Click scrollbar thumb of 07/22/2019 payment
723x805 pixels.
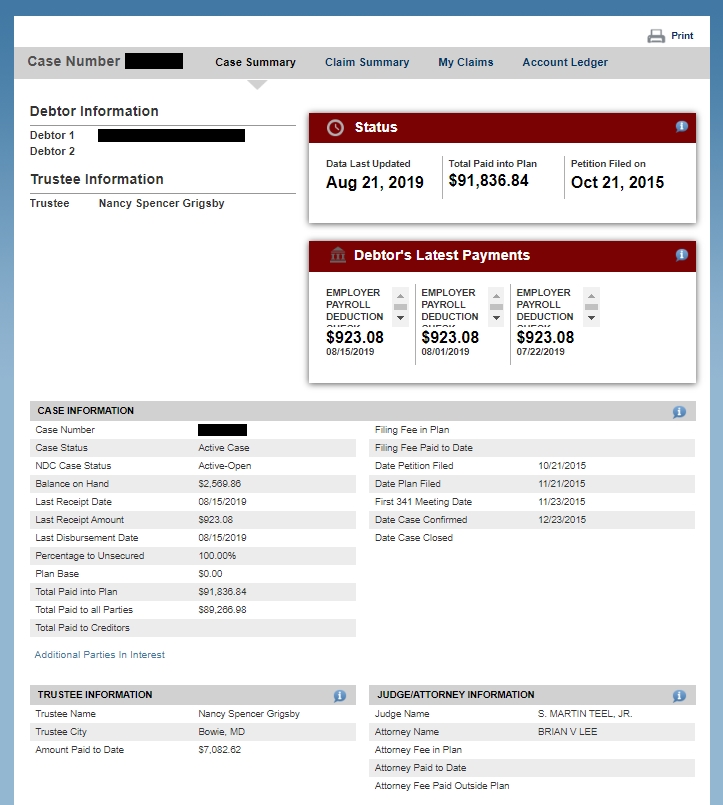(x=592, y=307)
